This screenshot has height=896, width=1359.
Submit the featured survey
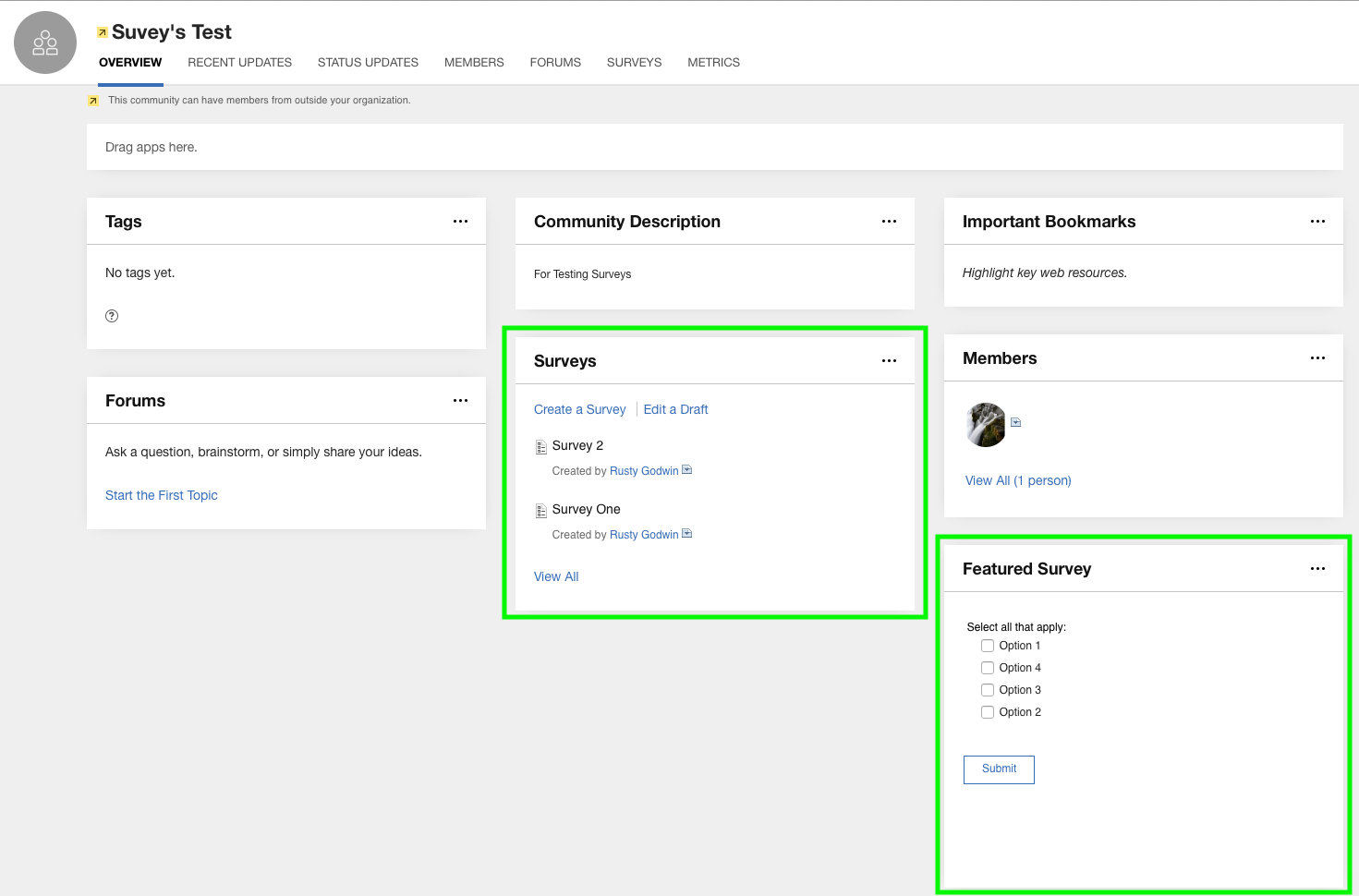click(x=999, y=769)
